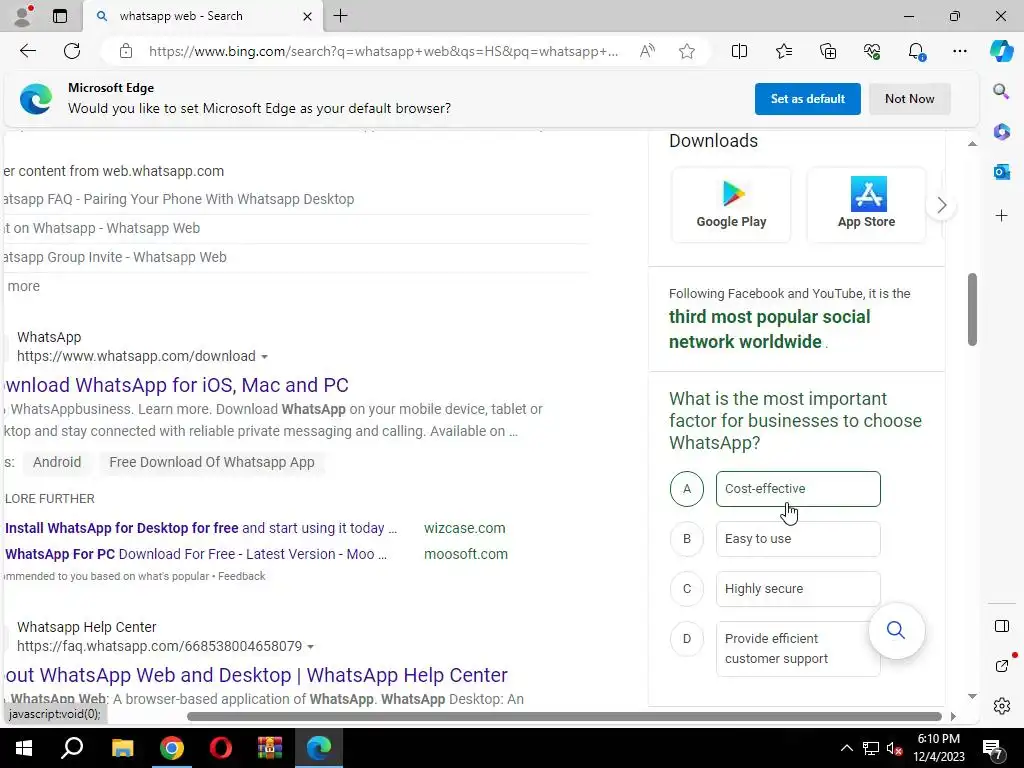Open sidebar settings gear

pyautogui.click(x=1002, y=706)
